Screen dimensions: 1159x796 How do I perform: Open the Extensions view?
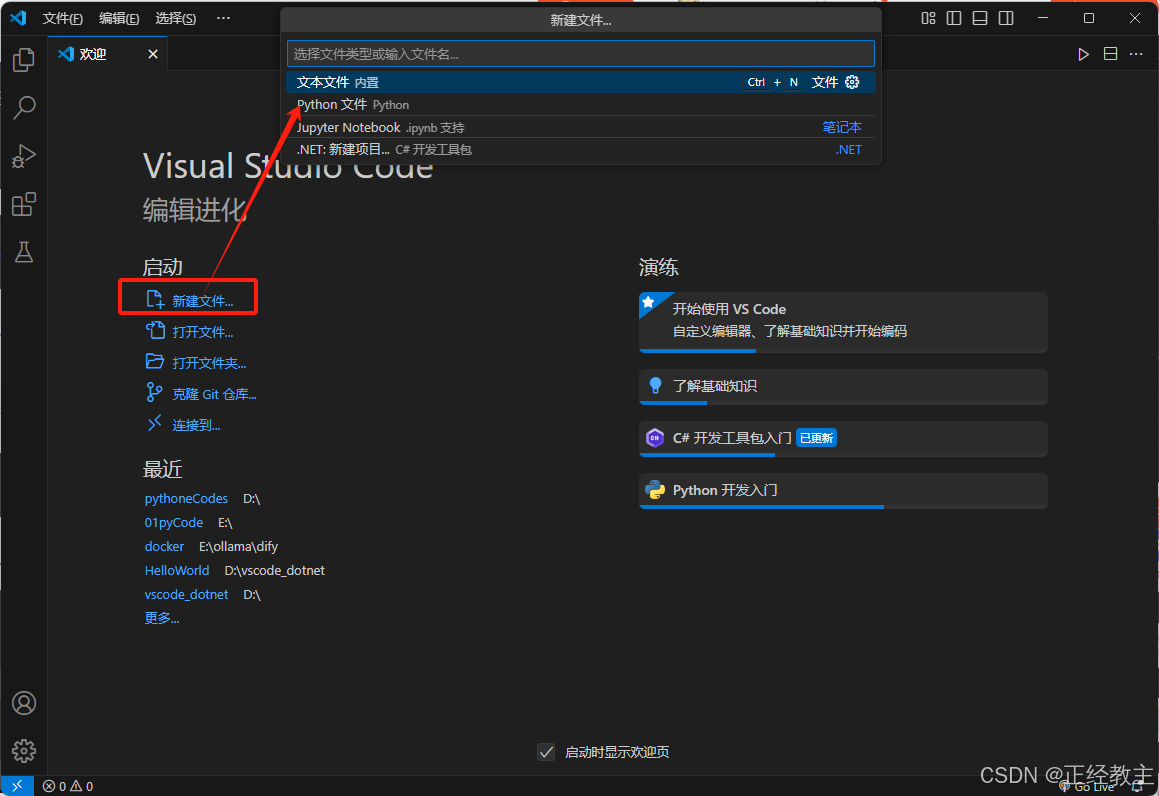24,204
